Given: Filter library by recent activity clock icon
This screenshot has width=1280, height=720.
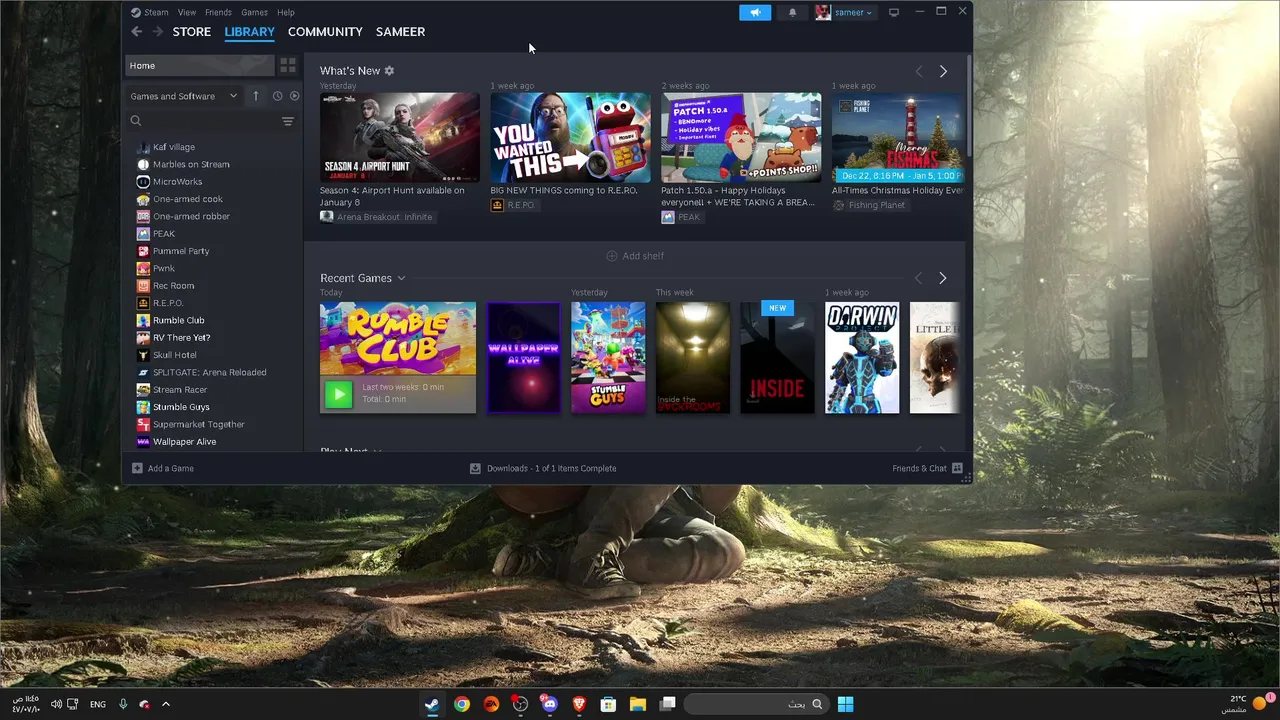Looking at the screenshot, I should tap(277, 96).
